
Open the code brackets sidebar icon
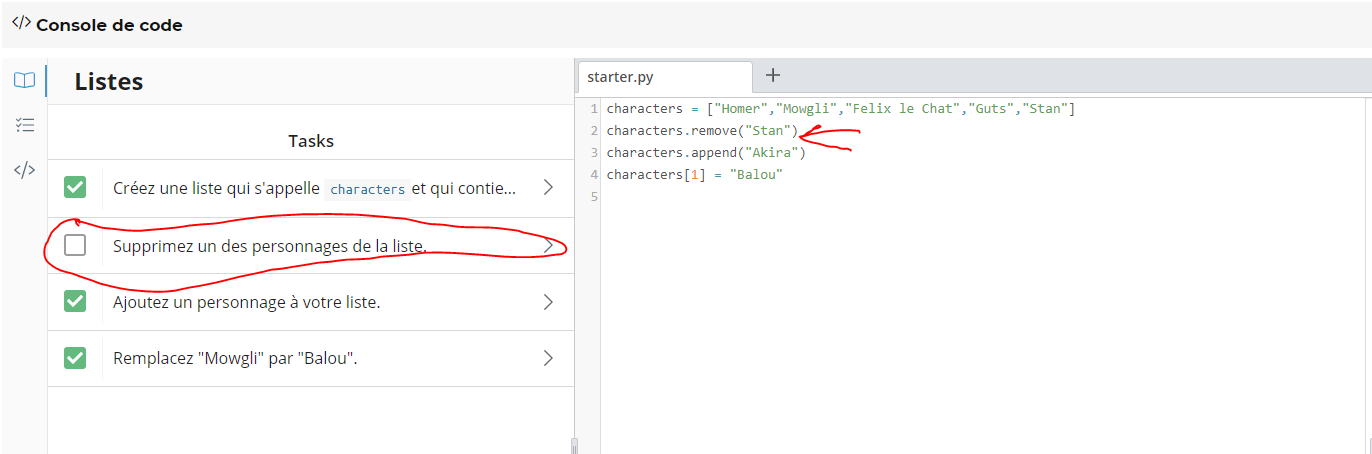[x=24, y=170]
